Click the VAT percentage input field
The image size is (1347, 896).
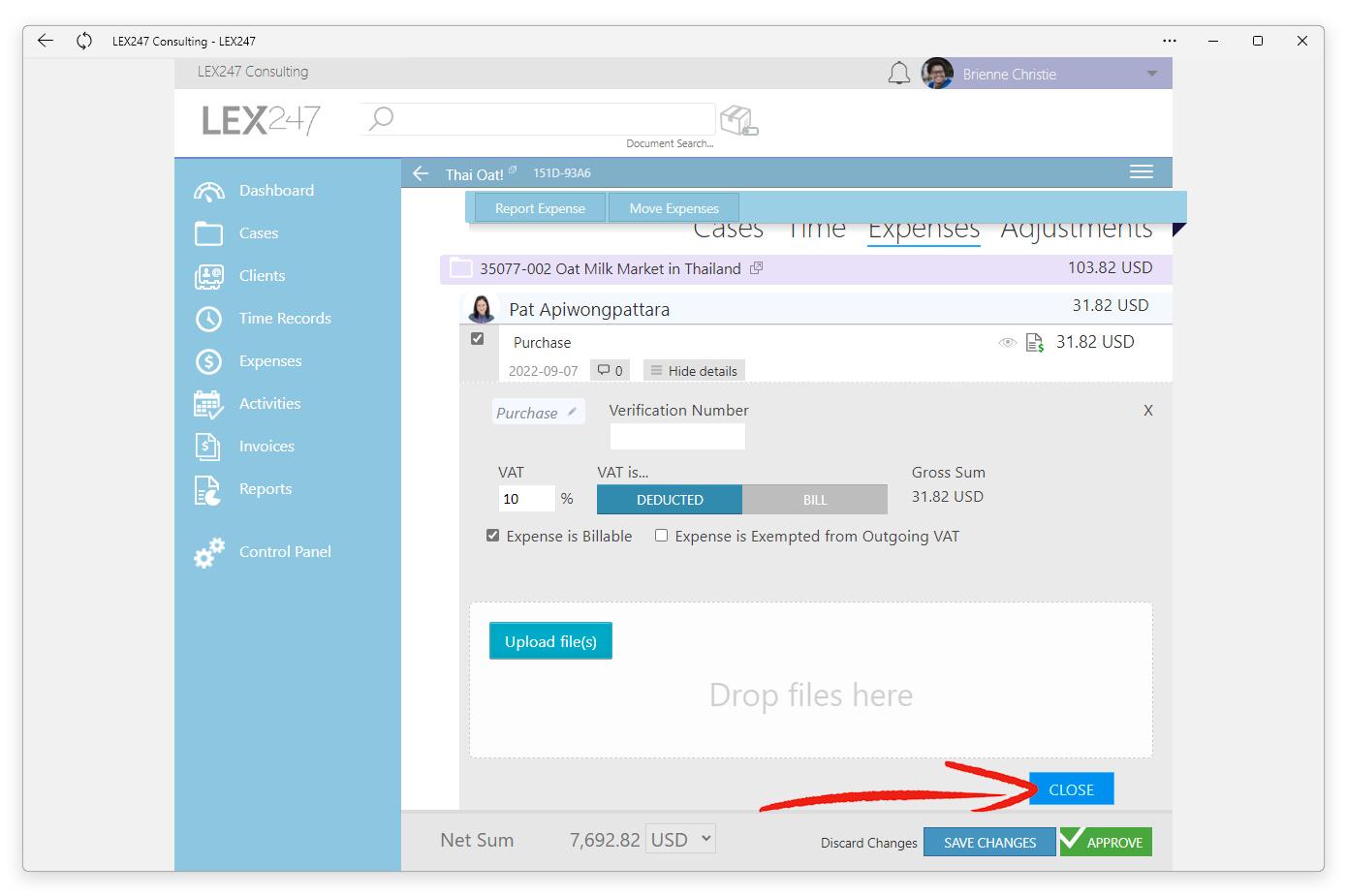tap(526, 498)
